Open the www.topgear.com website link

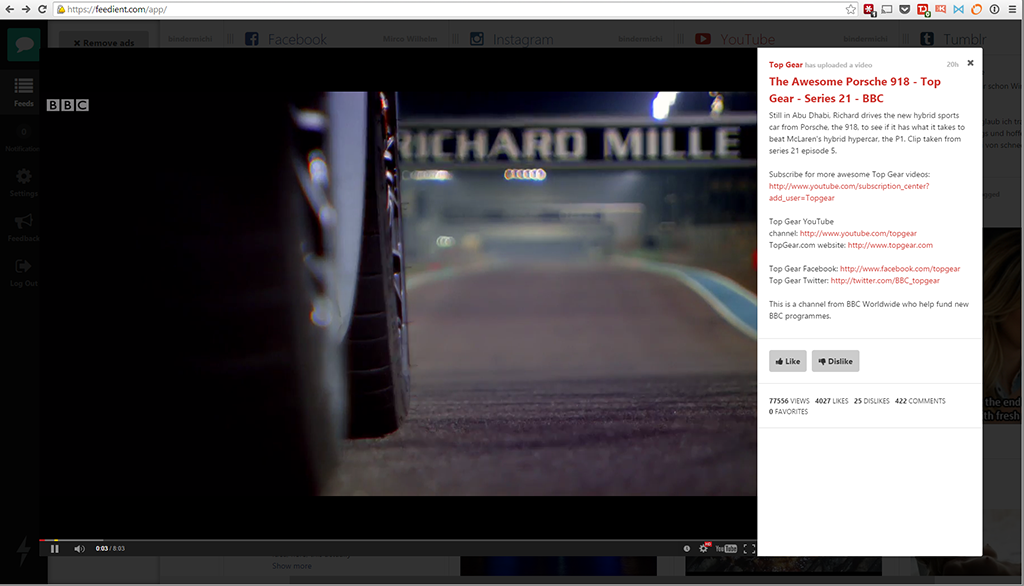890,245
